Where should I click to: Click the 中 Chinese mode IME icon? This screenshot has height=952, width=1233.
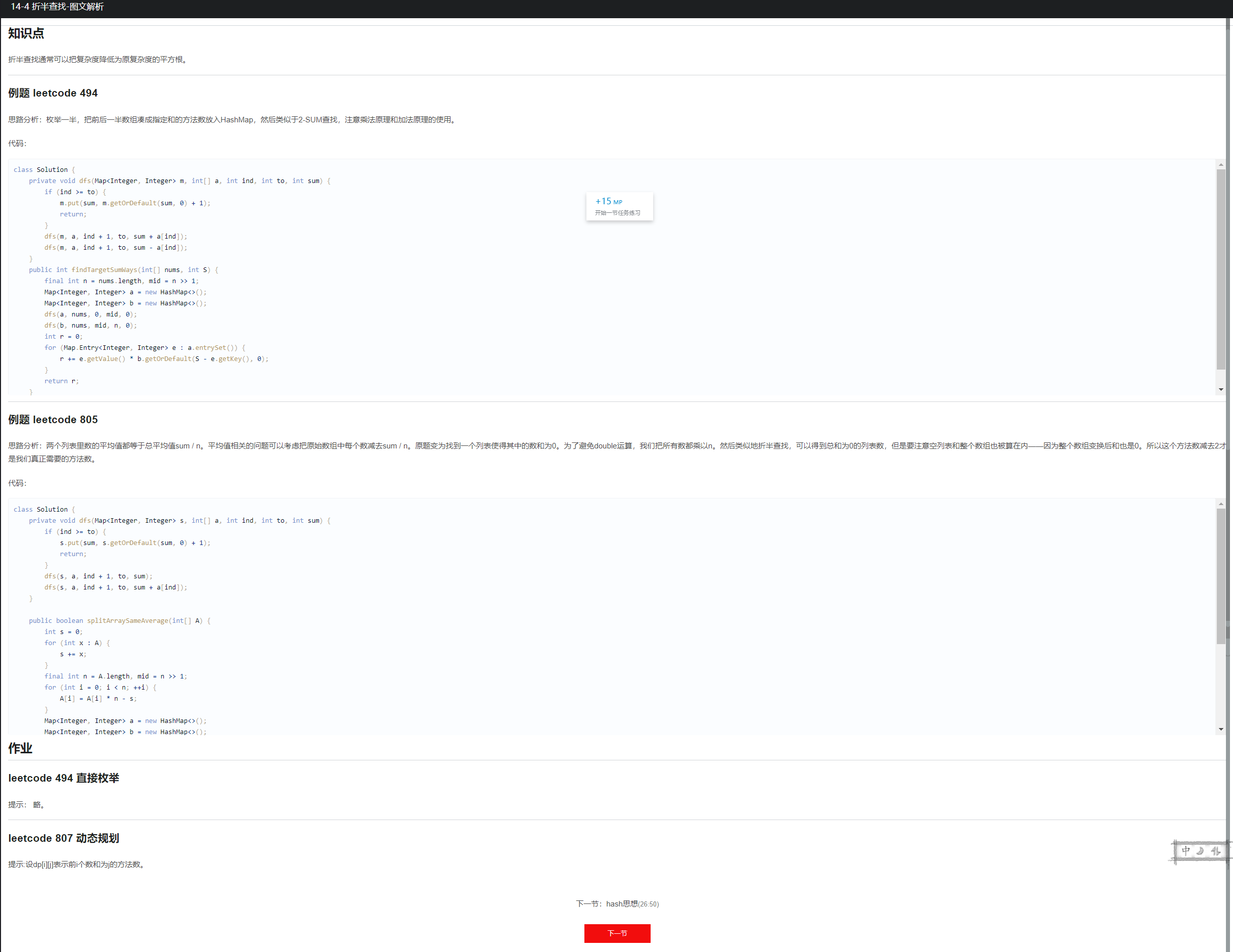pyautogui.click(x=1185, y=851)
